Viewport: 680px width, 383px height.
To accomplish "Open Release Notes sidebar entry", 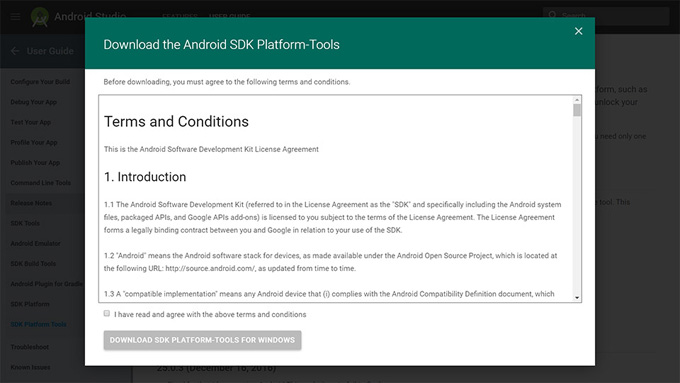I will [x=31, y=203].
